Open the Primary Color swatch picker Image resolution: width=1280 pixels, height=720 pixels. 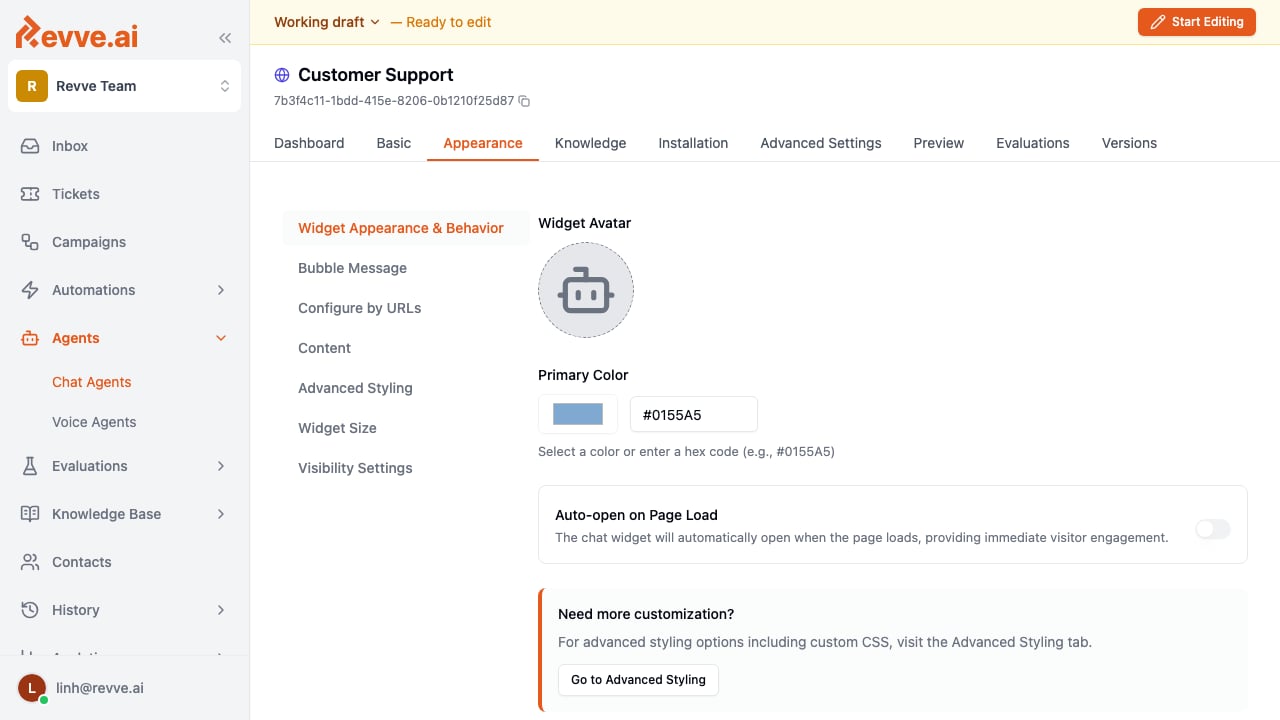click(578, 414)
